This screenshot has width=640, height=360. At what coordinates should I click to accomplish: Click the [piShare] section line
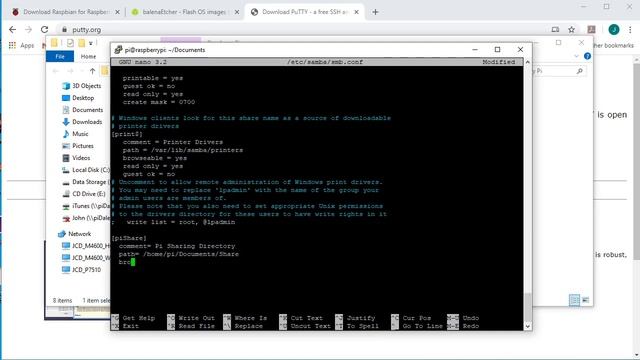(129, 238)
